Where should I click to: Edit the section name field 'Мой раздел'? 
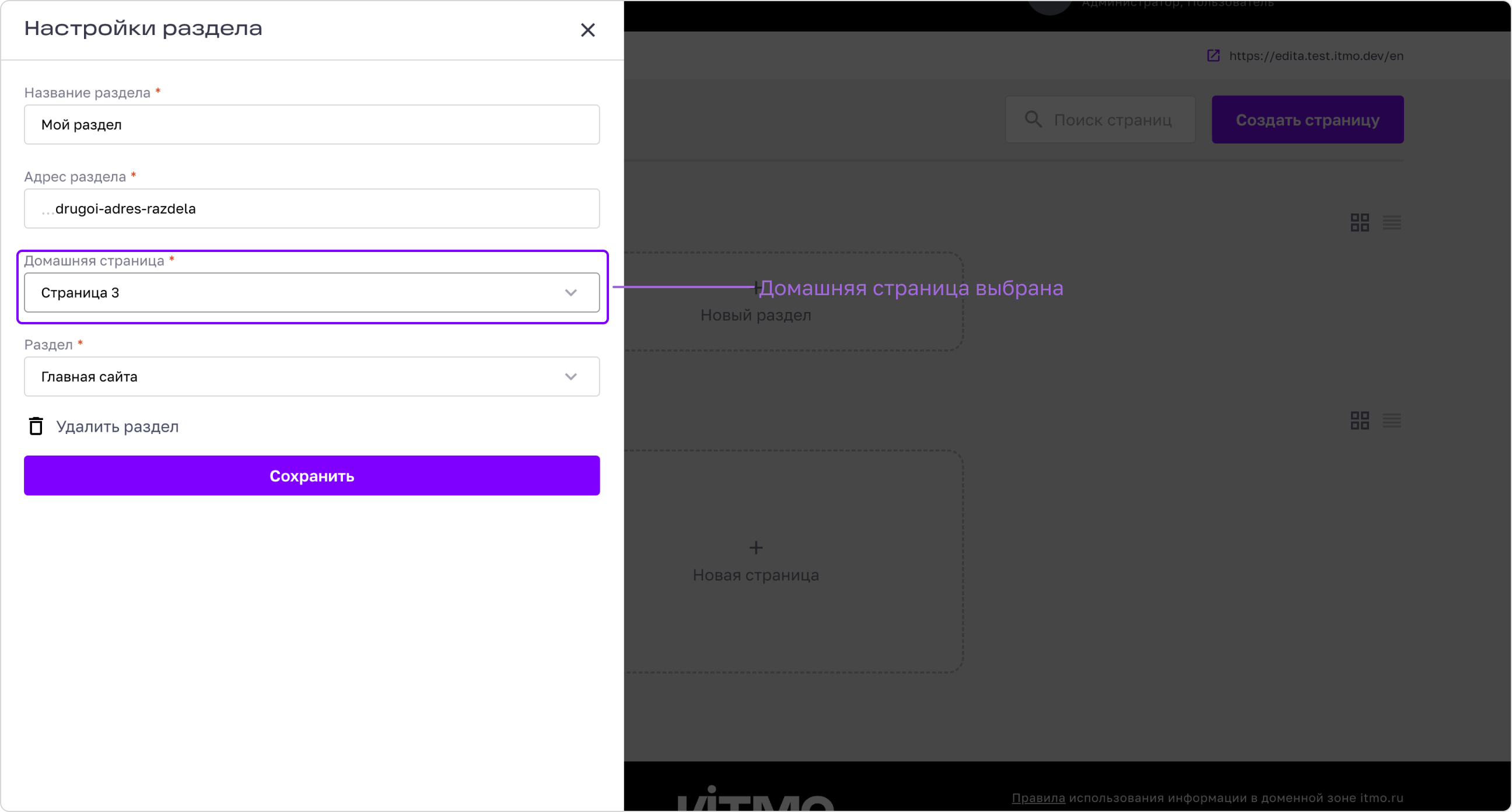coord(311,124)
